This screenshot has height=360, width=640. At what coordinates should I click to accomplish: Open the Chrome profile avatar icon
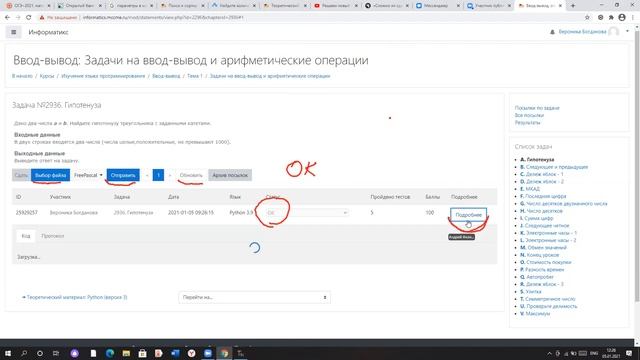point(622,18)
